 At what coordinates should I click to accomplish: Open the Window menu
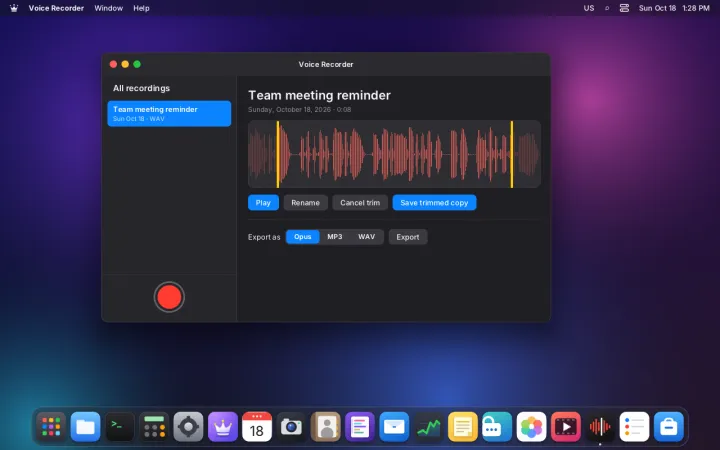108,8
